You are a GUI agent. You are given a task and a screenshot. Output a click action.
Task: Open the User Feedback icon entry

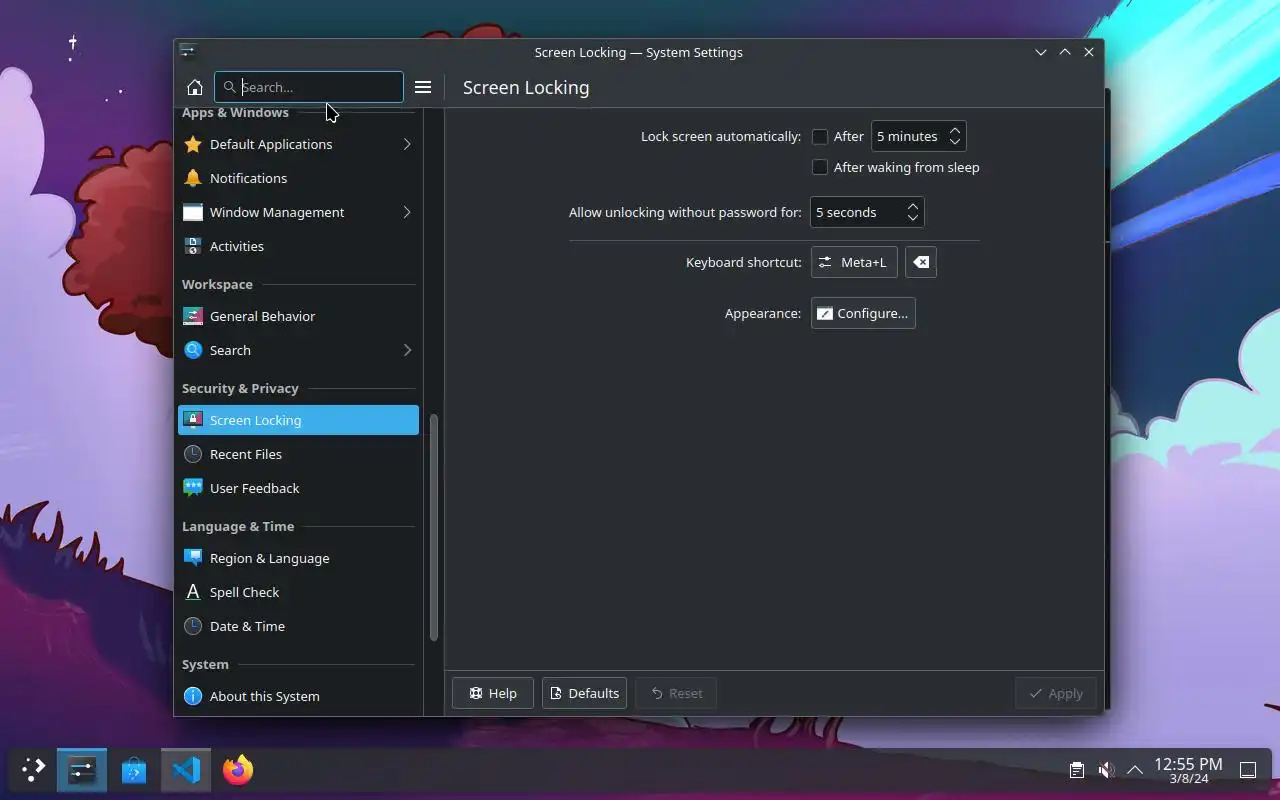pyautogui.click(x=193, y=488)
